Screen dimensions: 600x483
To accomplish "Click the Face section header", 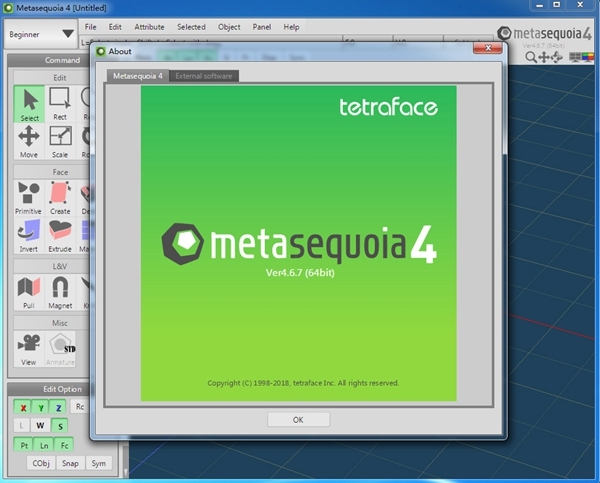I will pyautogui.click(x=51, y=172).
